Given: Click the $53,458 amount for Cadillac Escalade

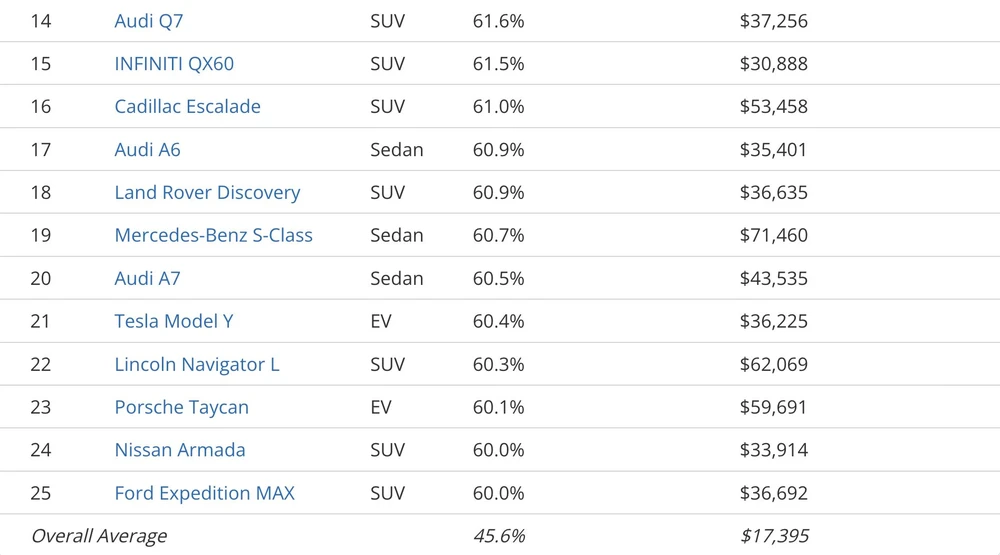Looking at the screenshot, I should tap(773, 107).
